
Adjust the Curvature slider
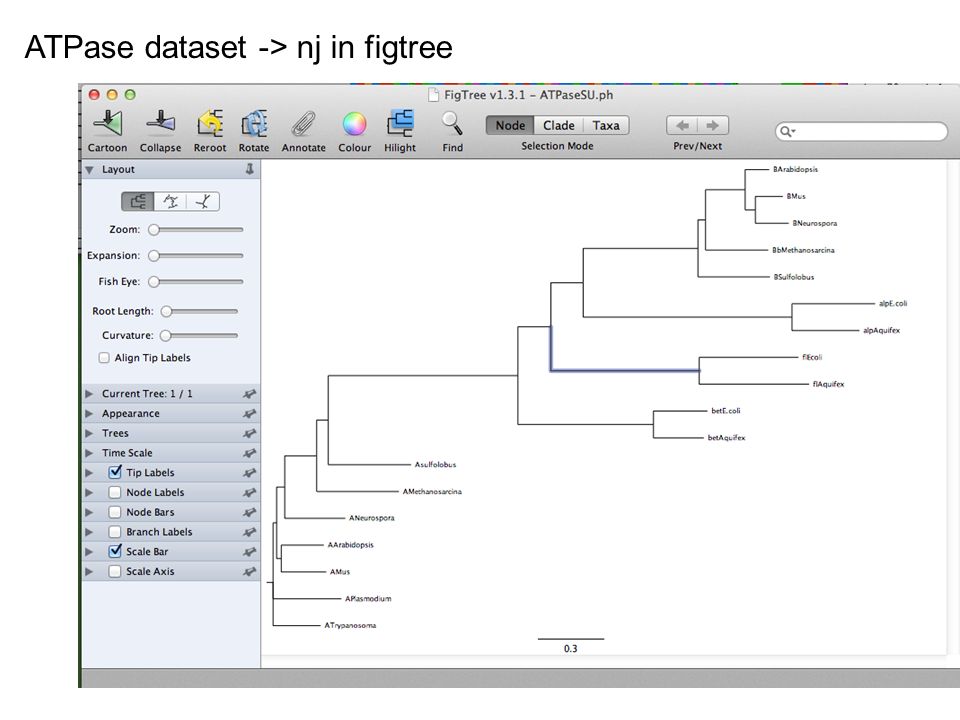click(x=199, y=336)
